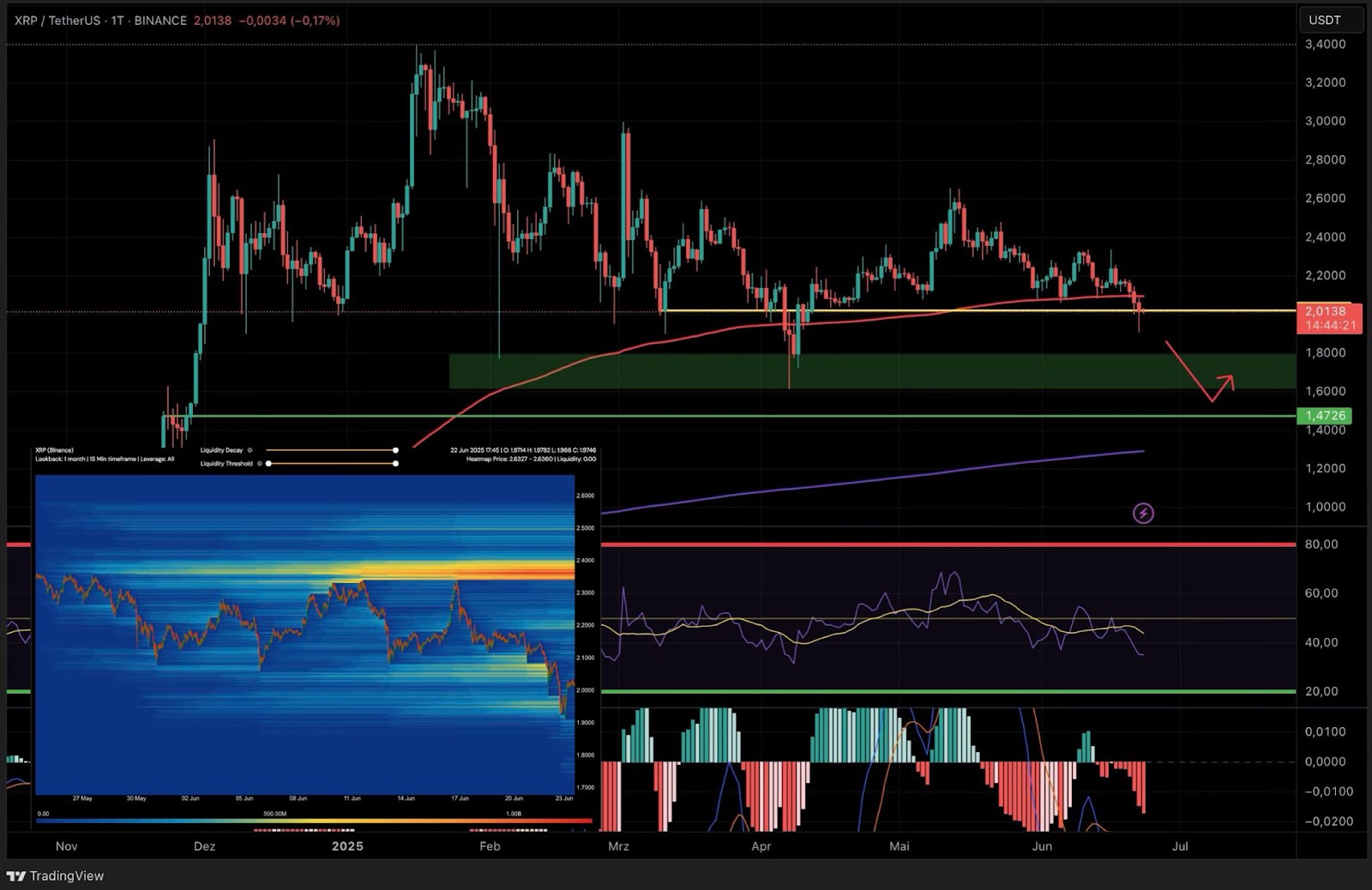Click the Apr label on time axis
Viewport: 1372px width, 890px height.
761,846
